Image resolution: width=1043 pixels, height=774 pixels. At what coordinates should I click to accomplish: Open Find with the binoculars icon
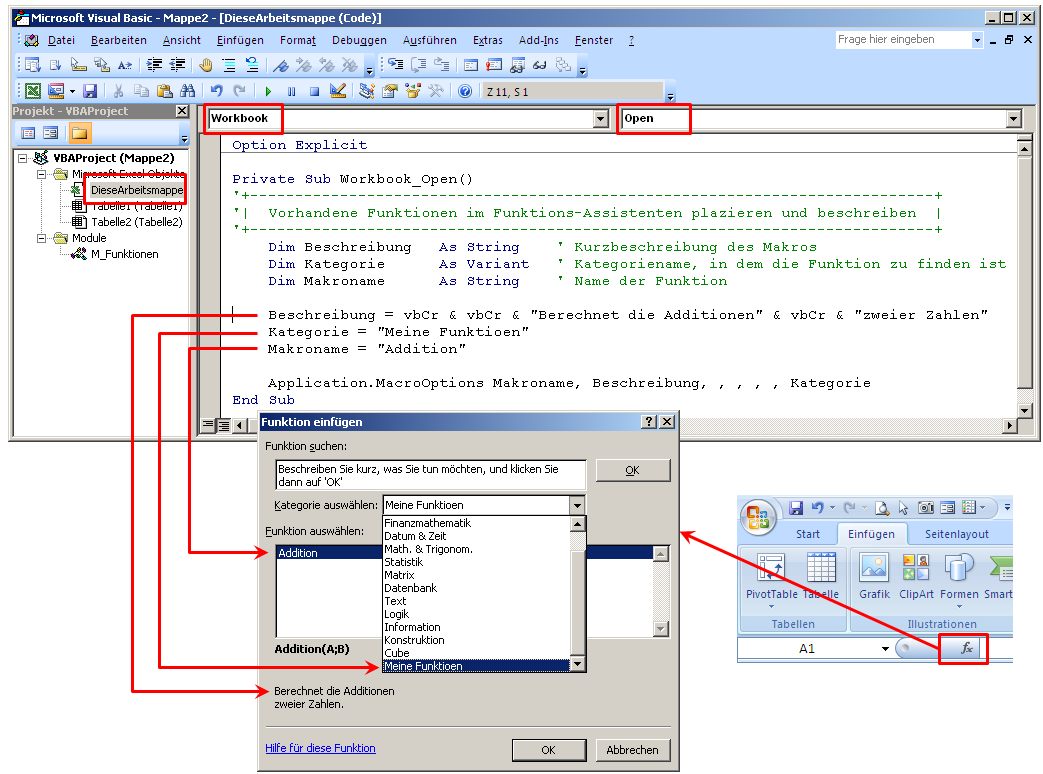coord(188,91)
